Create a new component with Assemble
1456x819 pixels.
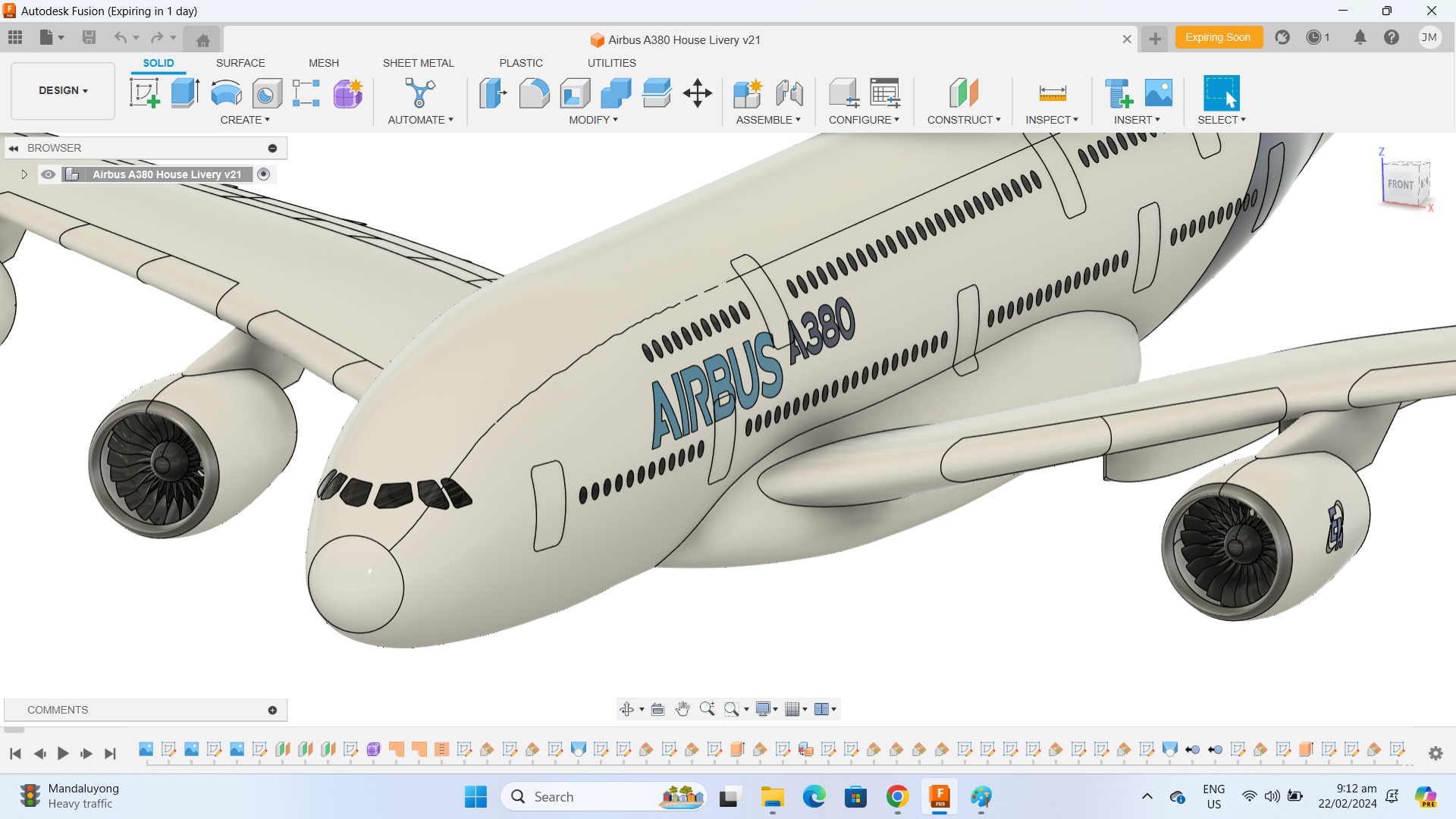pos(747,93)
